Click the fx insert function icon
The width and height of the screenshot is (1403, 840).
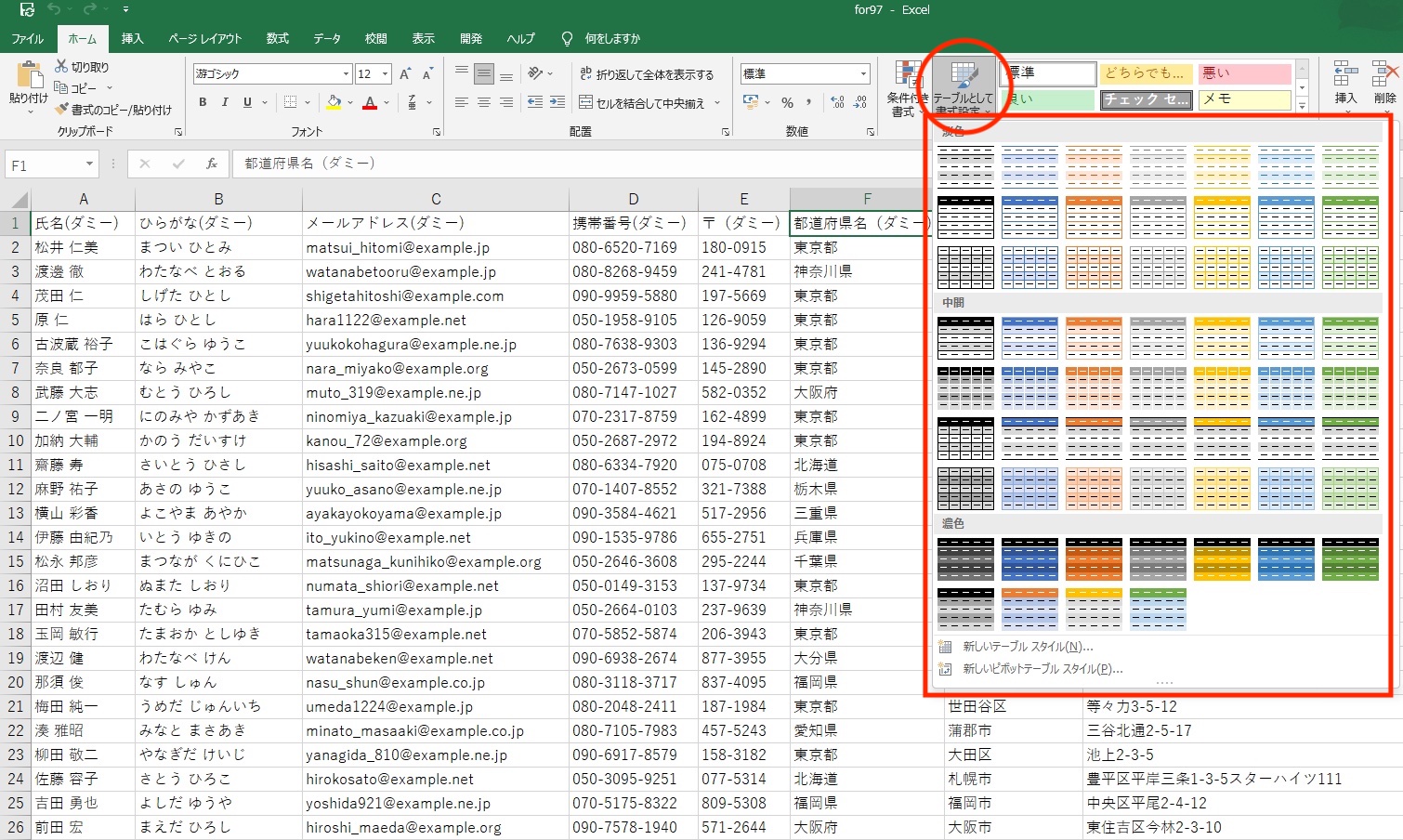coord(212,164)
